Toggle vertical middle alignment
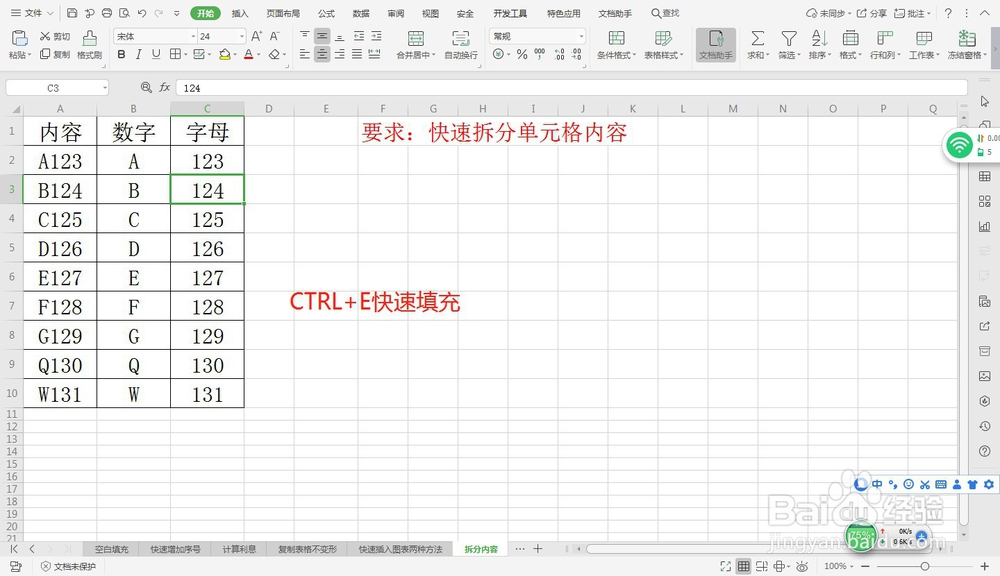This screenshot has width=1000, height=576. click(322, 36)
